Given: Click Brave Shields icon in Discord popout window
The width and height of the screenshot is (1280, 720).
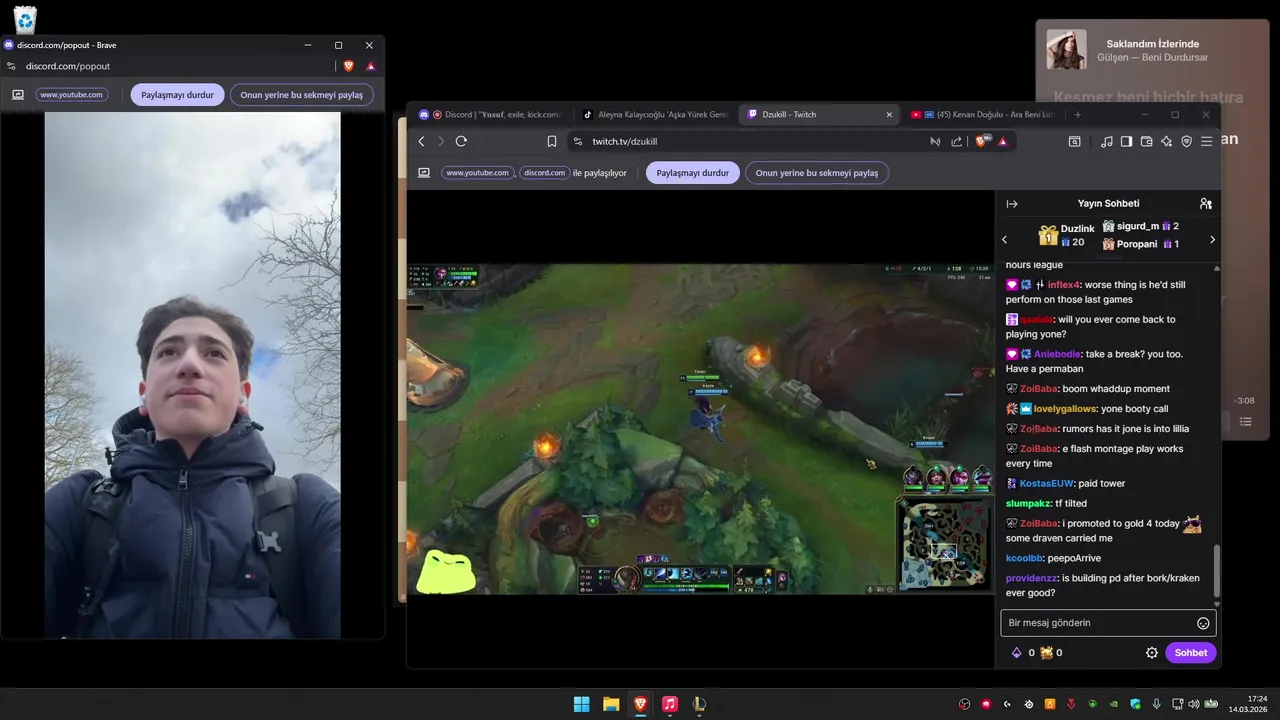Looking at the screenshot, I should tap(348, 66).
